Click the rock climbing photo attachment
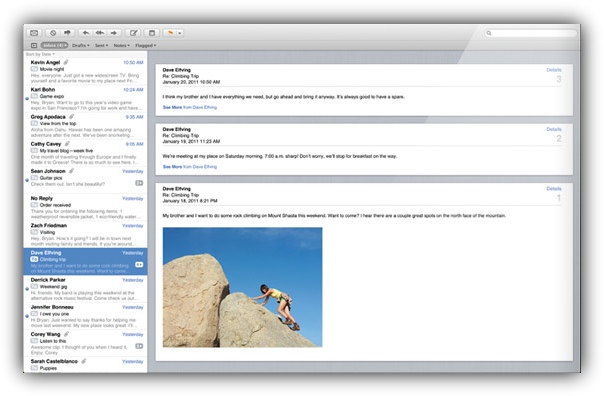This screenshot has height=396, width=604. (x=242, y=287)
